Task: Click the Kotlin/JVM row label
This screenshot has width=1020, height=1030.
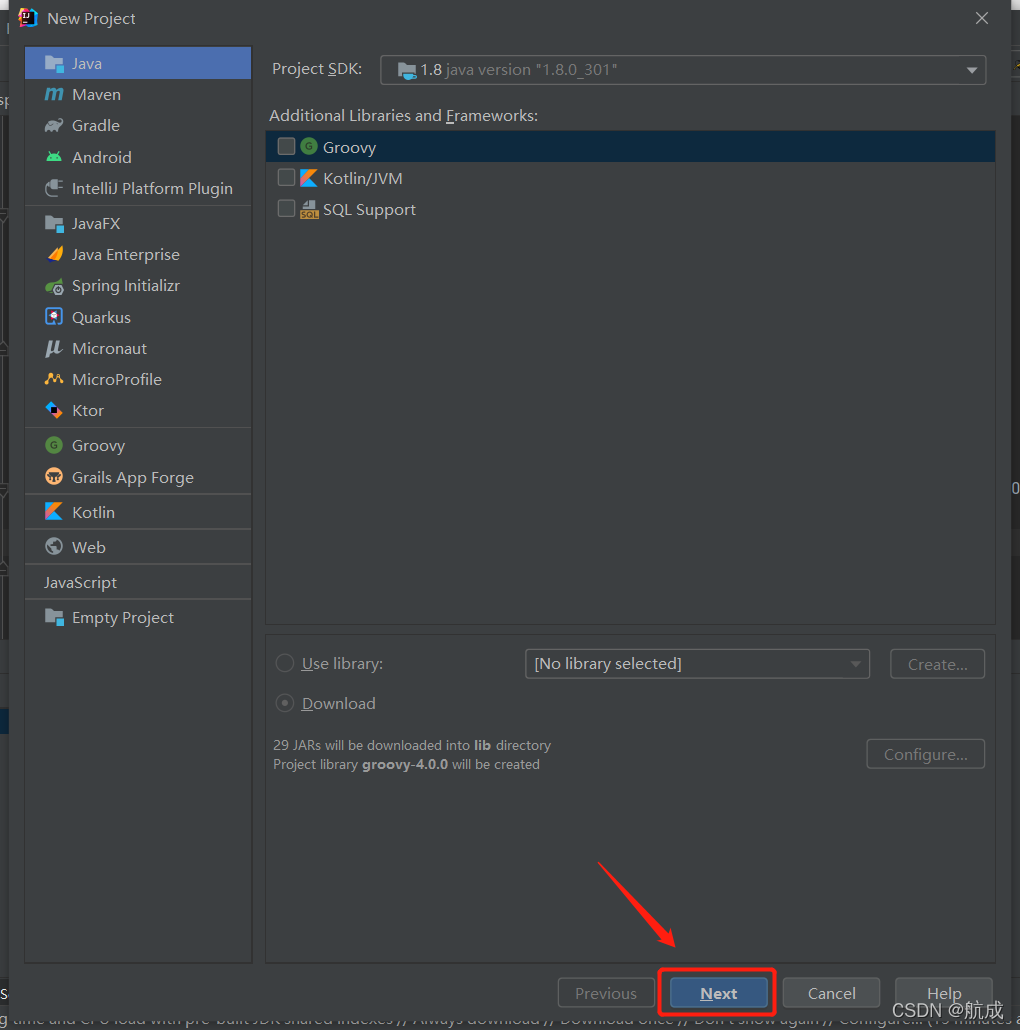Action: (363, 178)
